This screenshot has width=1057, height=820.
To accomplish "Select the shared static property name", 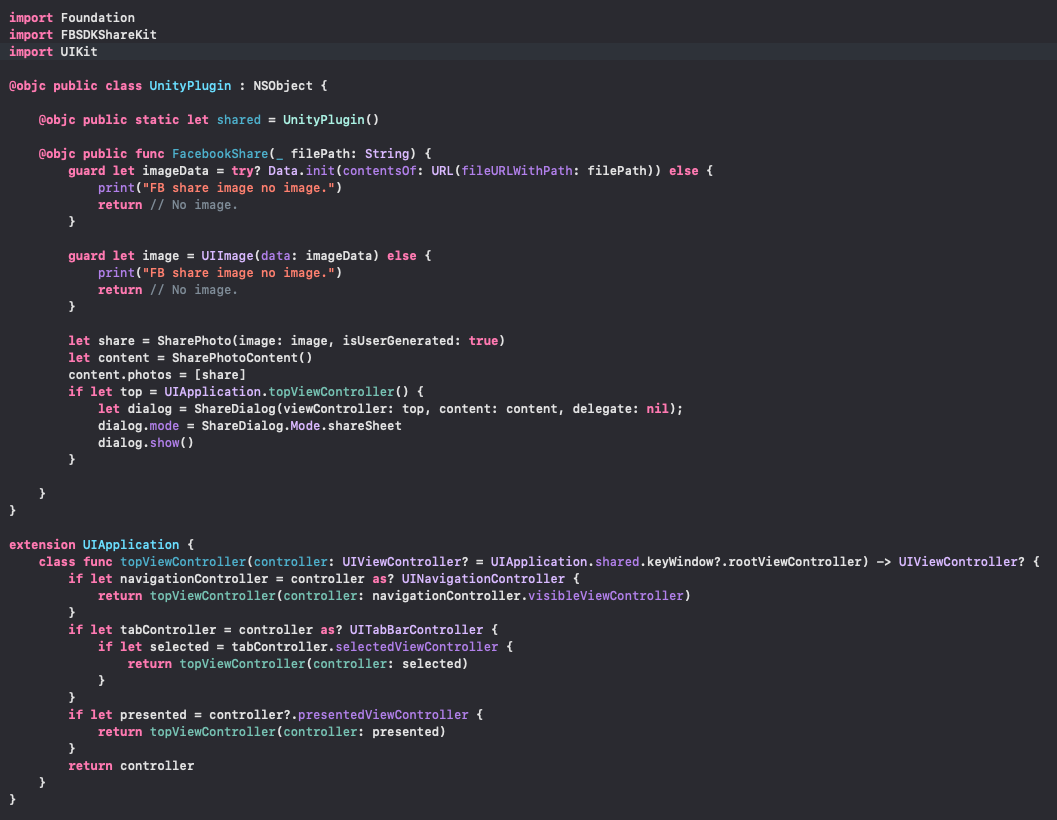I will pyautogui.click(x=238, y=119).
